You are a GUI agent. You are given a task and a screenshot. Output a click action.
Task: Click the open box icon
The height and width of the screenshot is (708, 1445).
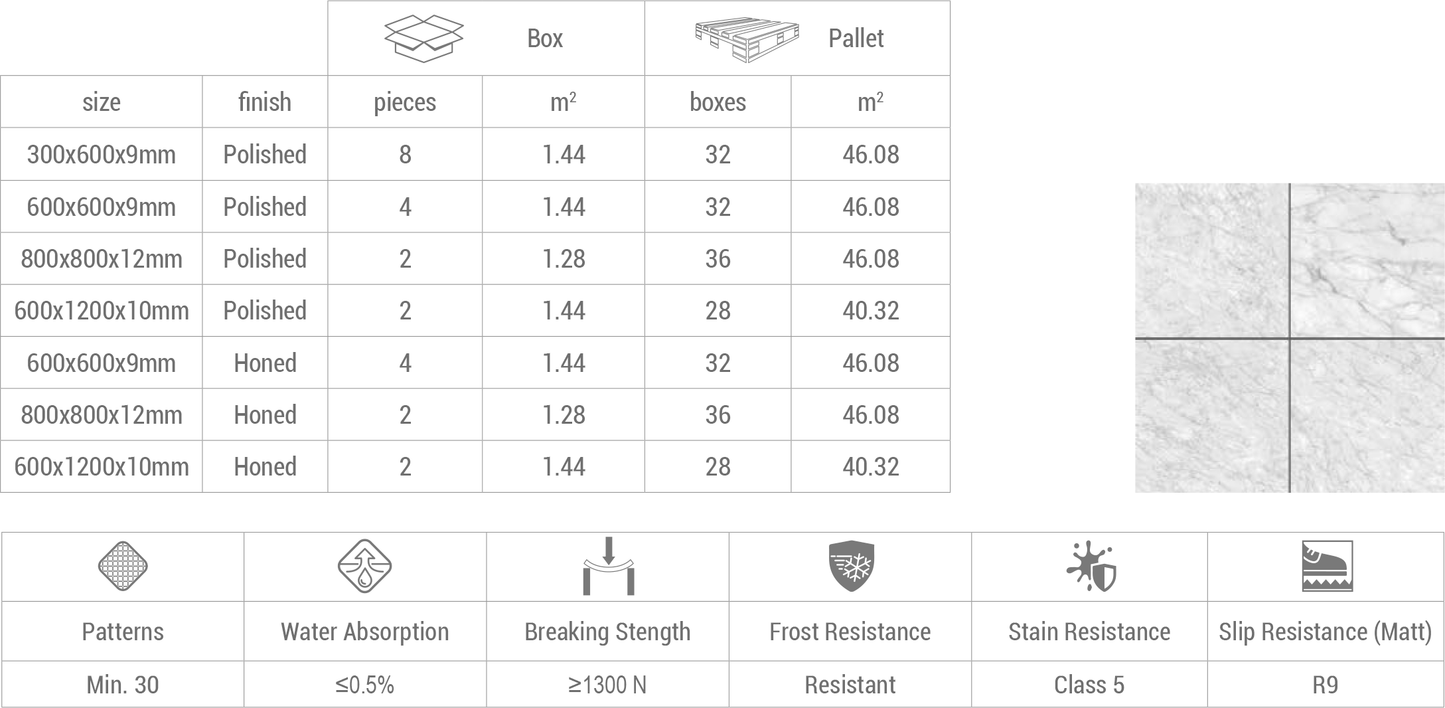click(x=424, y=38)
